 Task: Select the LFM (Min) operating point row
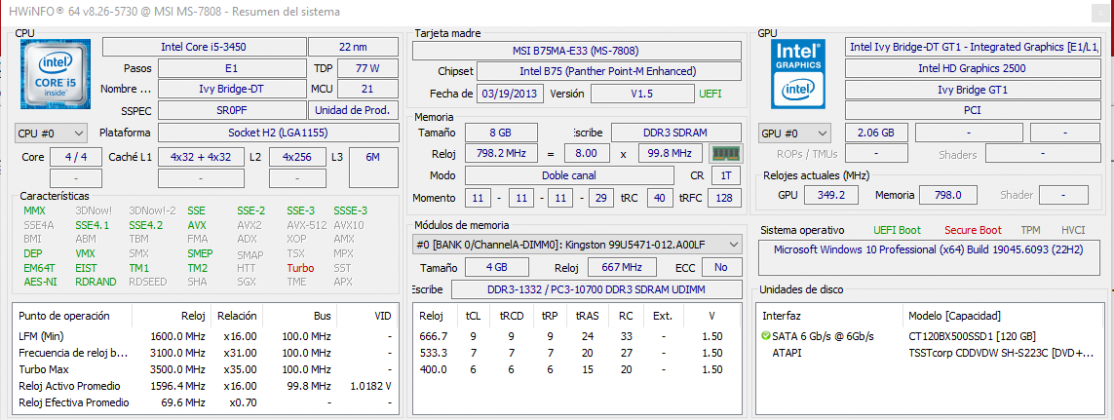205,336
